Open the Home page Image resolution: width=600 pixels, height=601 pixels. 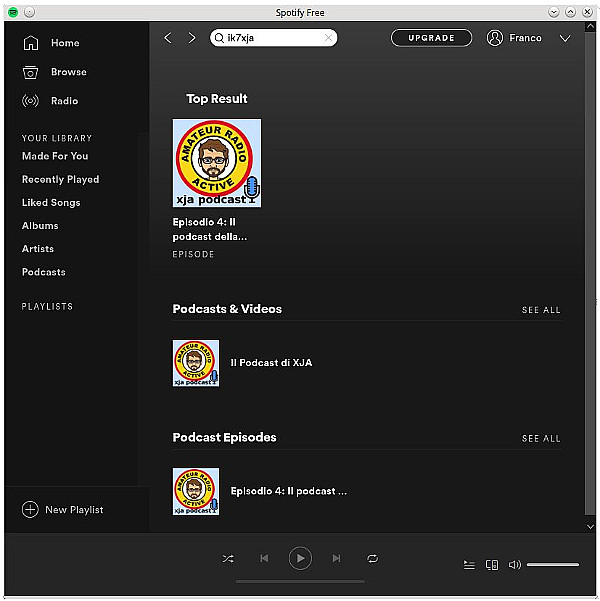(65, 43)
